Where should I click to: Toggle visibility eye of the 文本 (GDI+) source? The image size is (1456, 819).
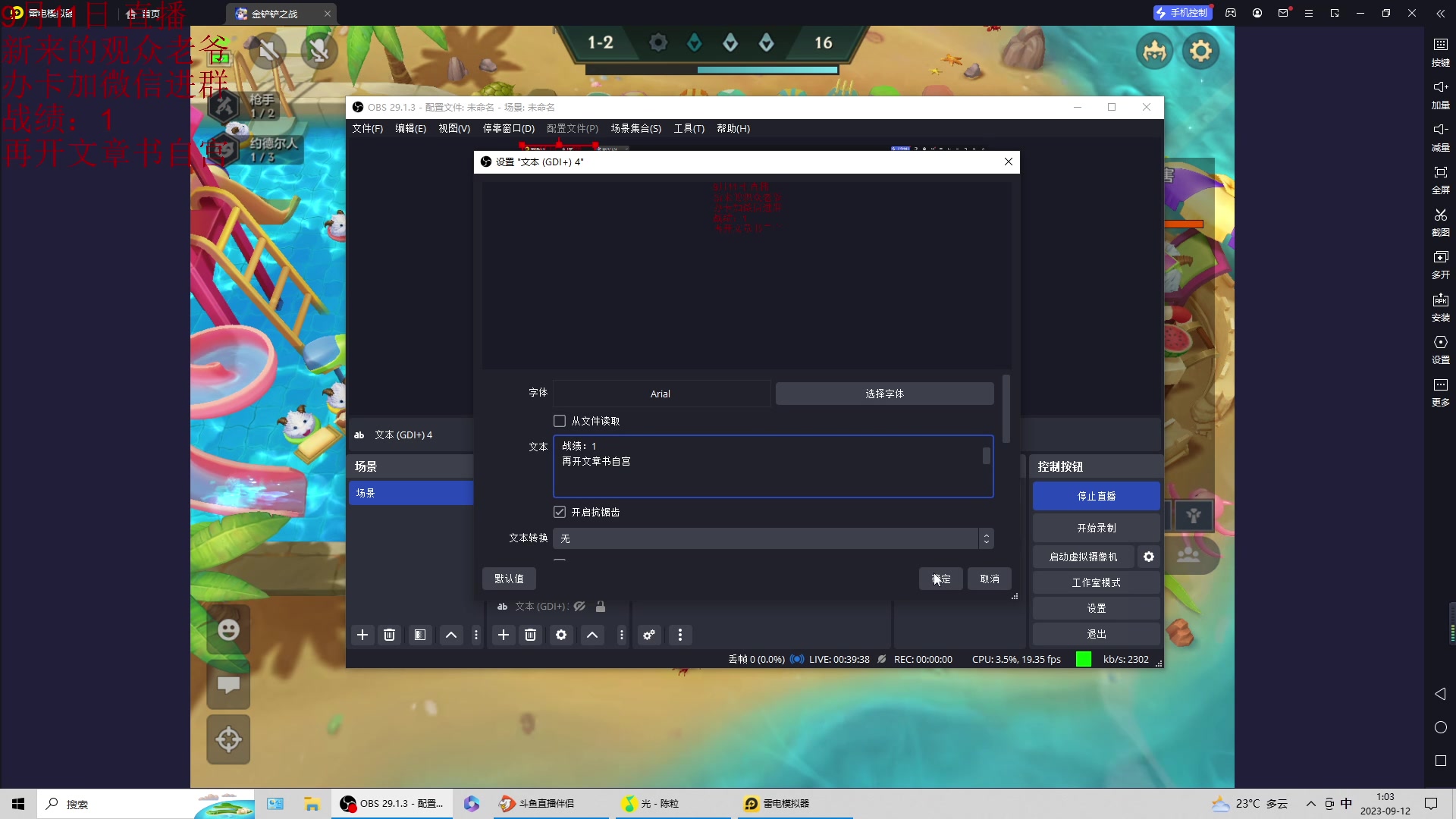(579, 606)
